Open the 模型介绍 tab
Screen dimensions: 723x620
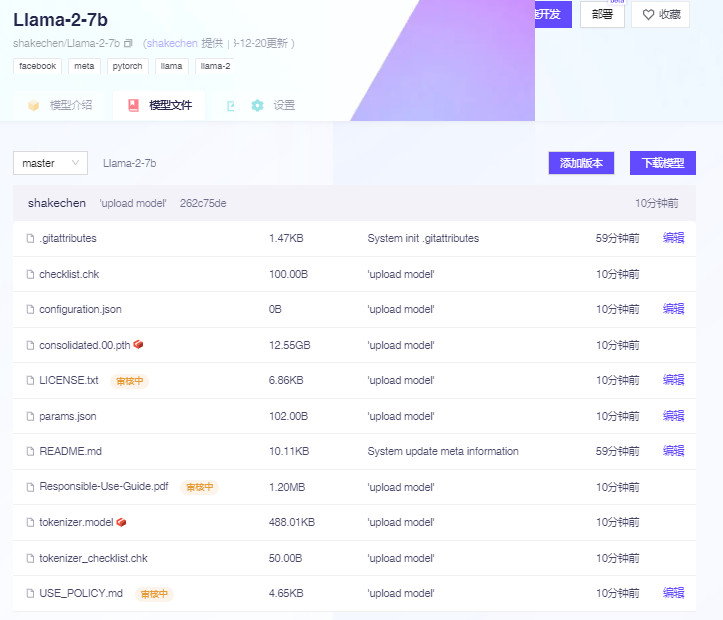tap(70, 105)
